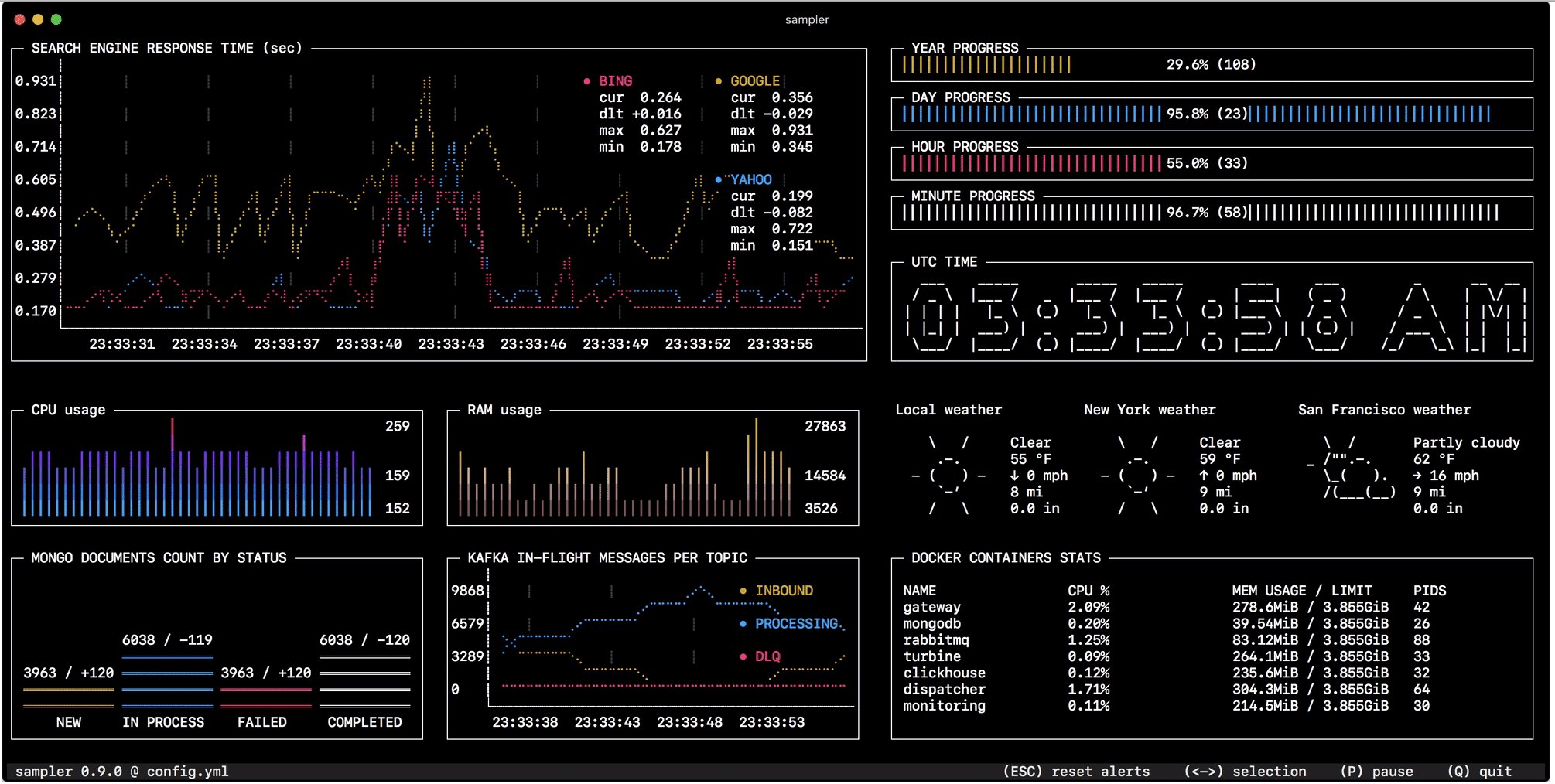The image size is (1555, 784).
Task: Click the INBOUND legend dot
Action: point(743,591)
